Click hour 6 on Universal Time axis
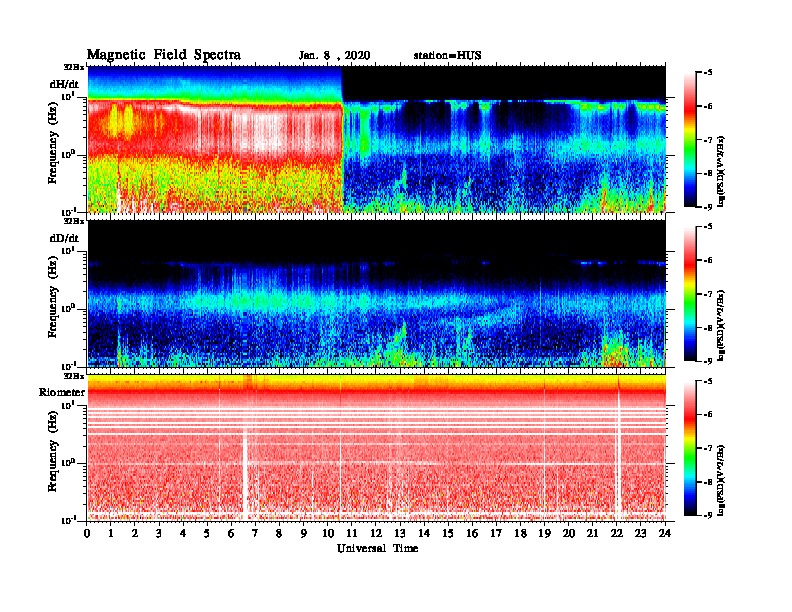The width and height of the screenshot is (792, 612). [x=231, y=534]
